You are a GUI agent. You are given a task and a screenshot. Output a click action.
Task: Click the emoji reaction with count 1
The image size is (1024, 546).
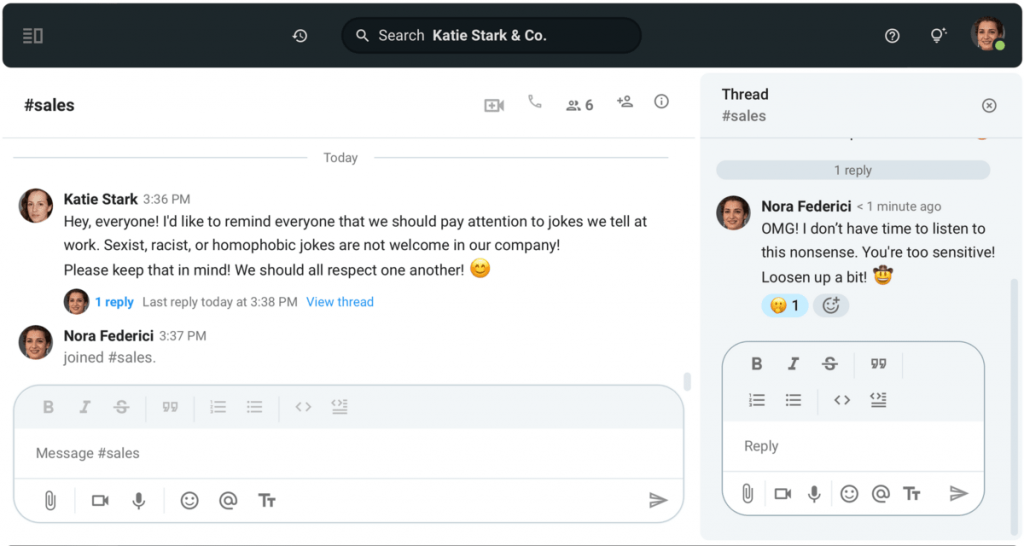point(785,306)
